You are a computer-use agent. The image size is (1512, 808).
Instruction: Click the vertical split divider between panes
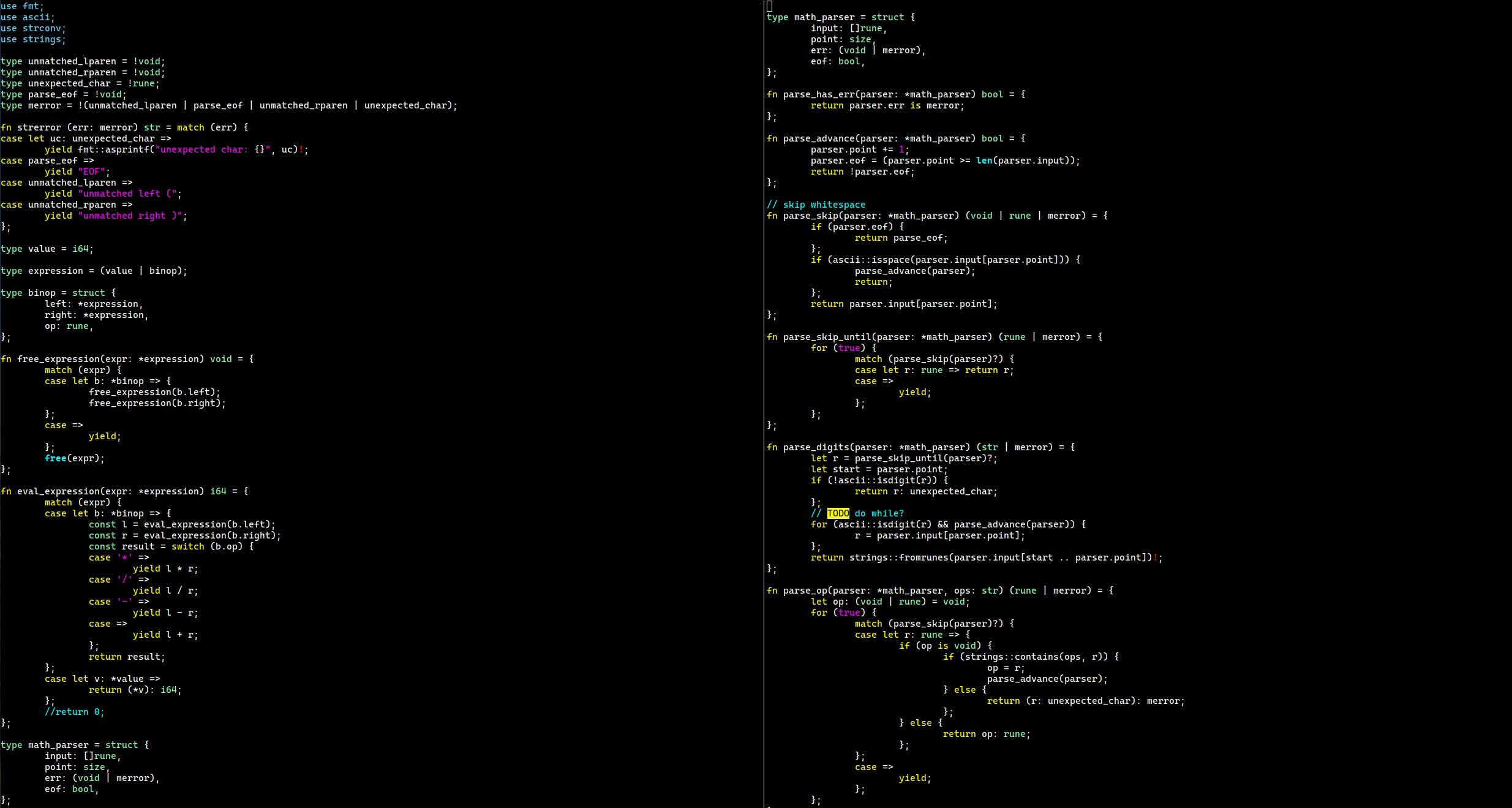pyautogui.click(x=764, y=404)
